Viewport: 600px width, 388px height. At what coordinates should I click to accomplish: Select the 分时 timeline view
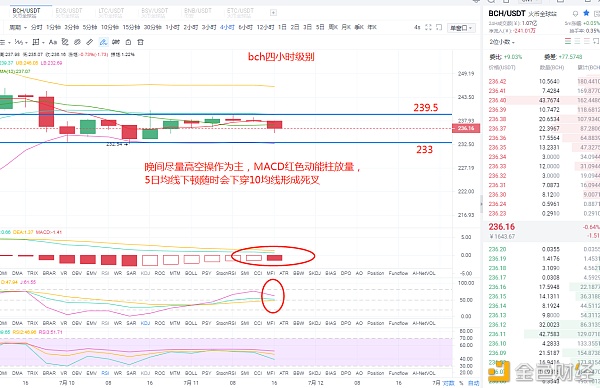coord(37,28)
